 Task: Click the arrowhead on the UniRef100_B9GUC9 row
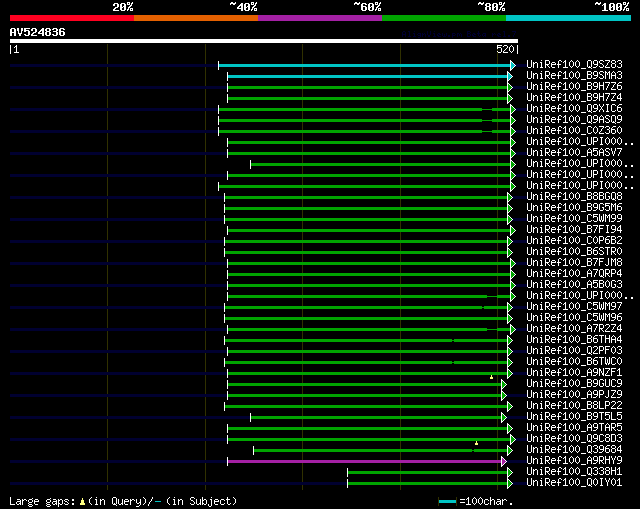[x=504, y=385]
